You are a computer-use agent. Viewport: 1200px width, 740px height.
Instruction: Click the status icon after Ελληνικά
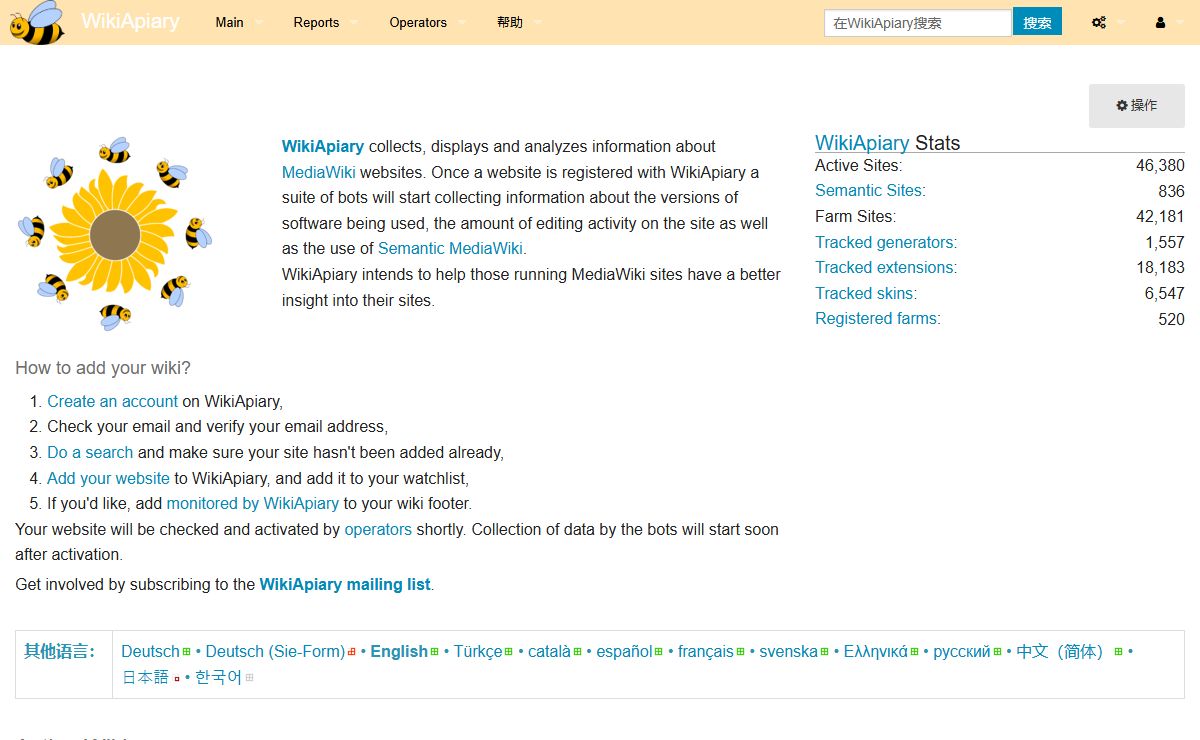pos(914,652)
